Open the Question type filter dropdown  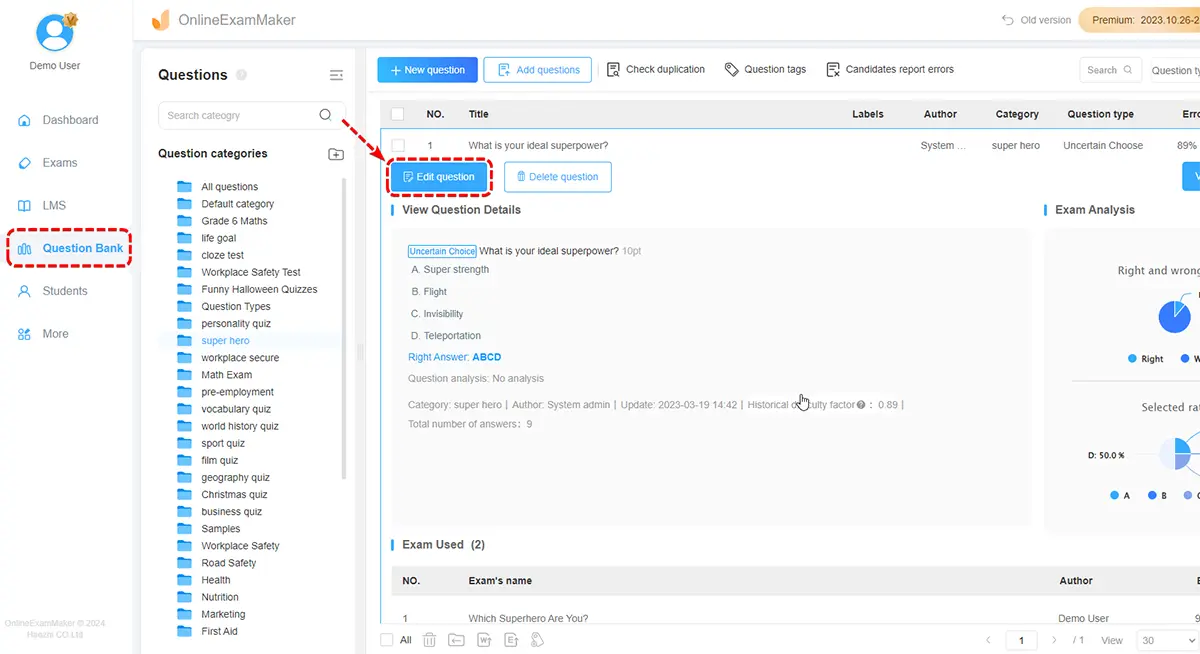[1175, 70]
